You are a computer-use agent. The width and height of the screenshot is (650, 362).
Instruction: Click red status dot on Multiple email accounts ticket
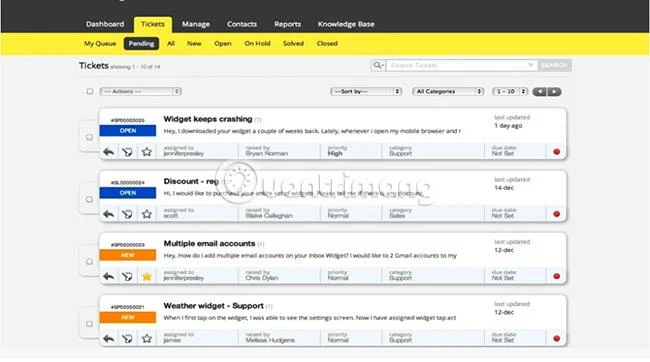pos(557,276)
